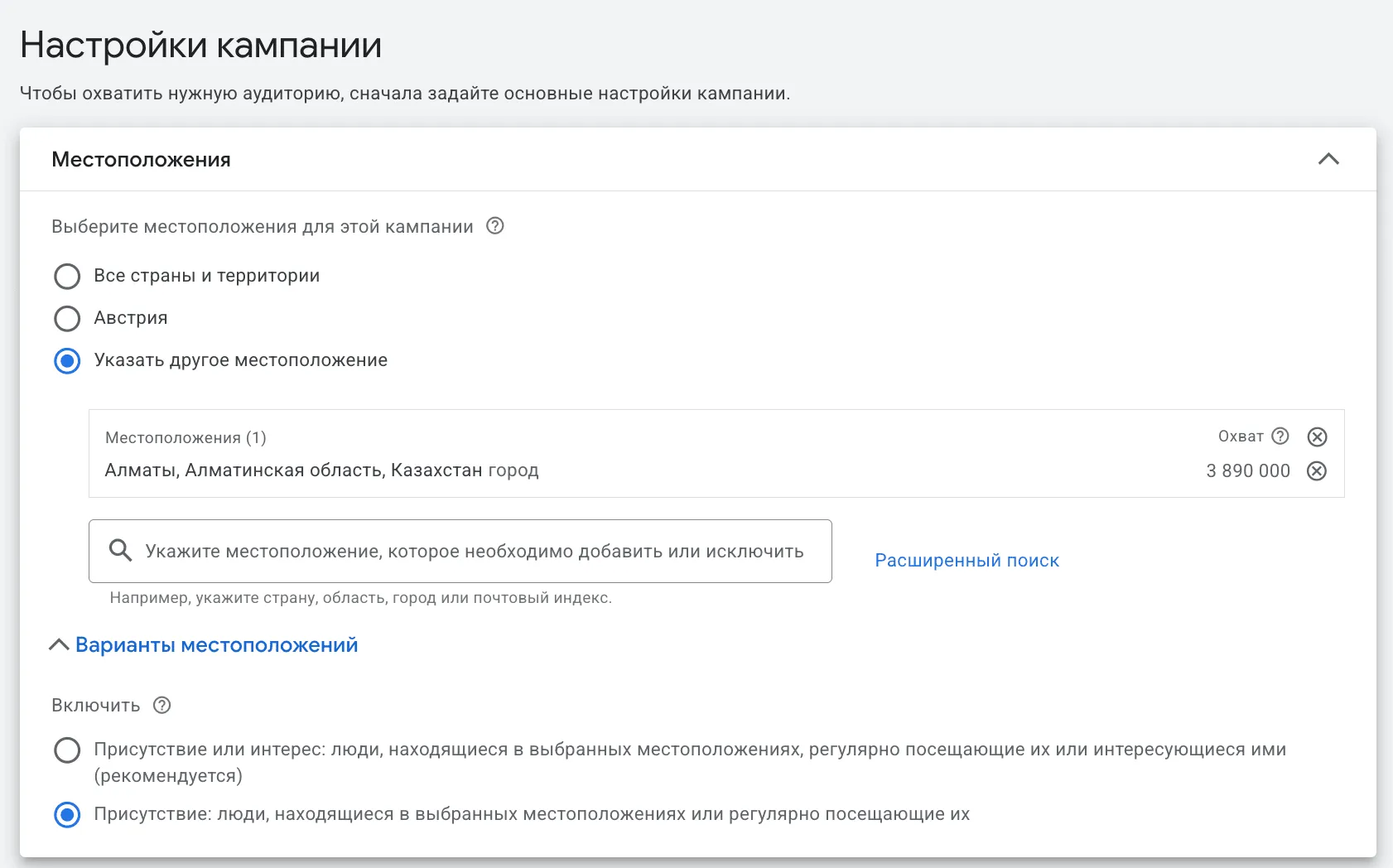The height and width of the screenshot is (868, 1393).
Task: Open Расширенный поиск link
Action: (966, 560)
